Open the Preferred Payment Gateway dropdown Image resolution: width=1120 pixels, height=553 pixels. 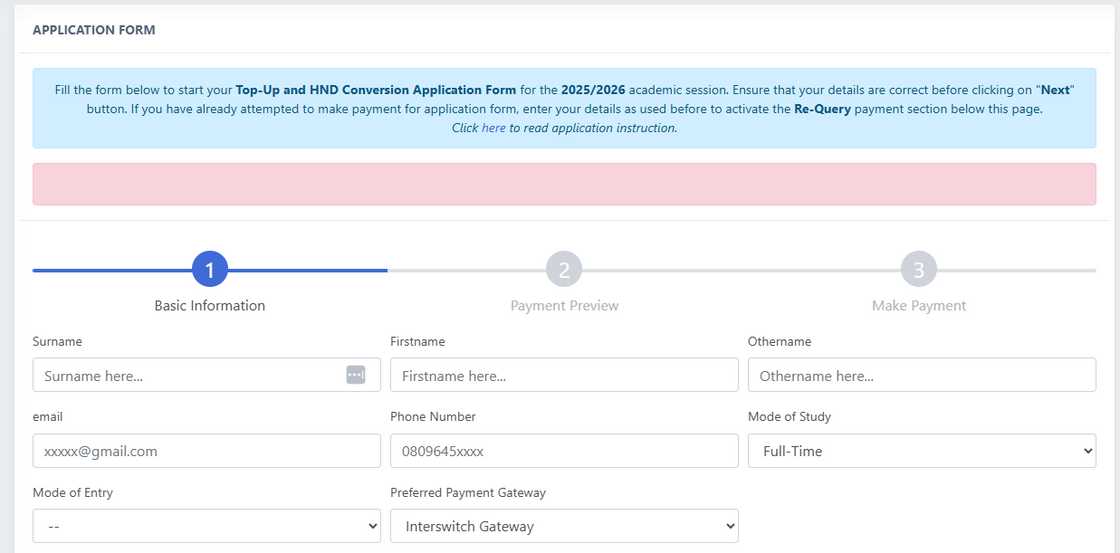[x=564, y=526]
